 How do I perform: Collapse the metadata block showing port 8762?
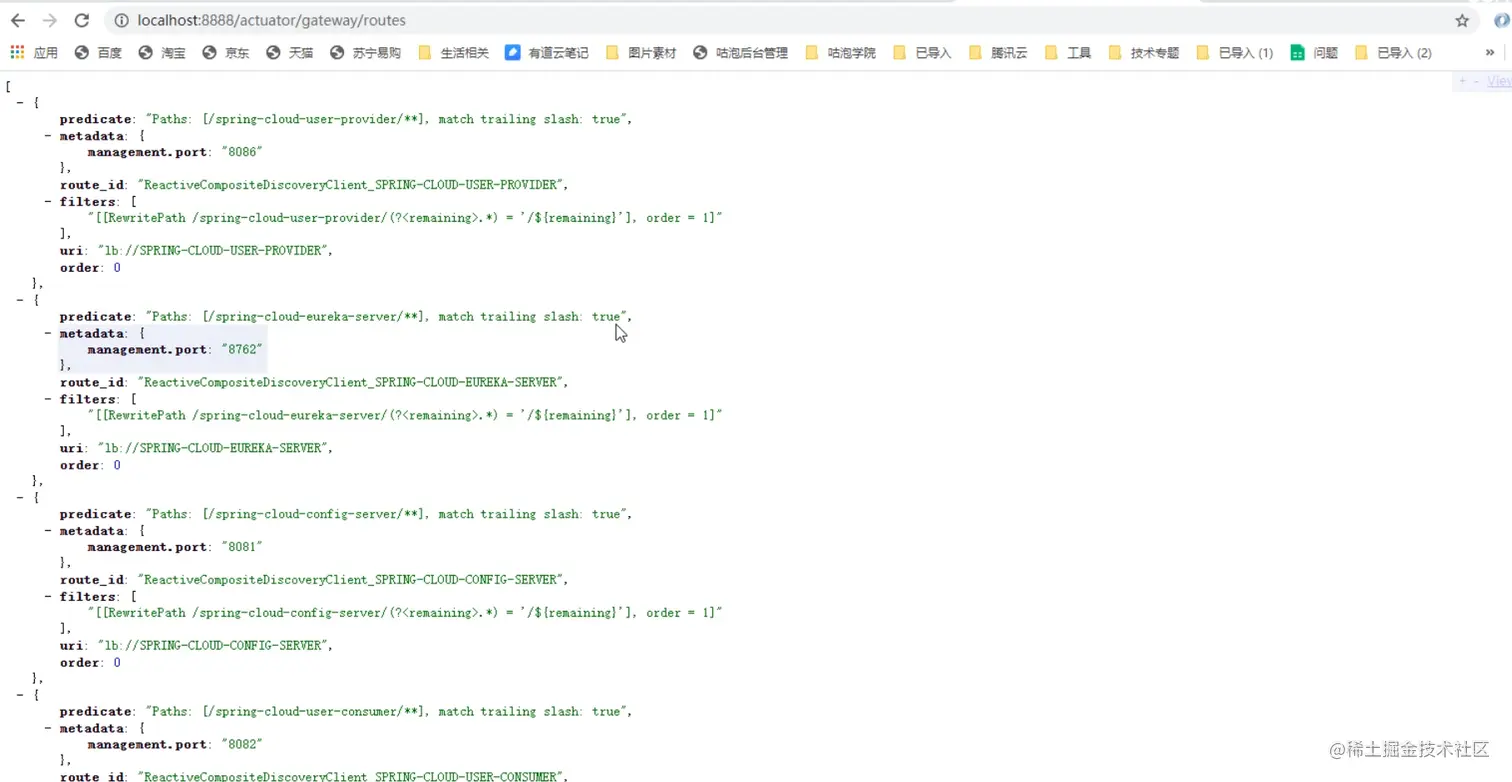point(47,333)
